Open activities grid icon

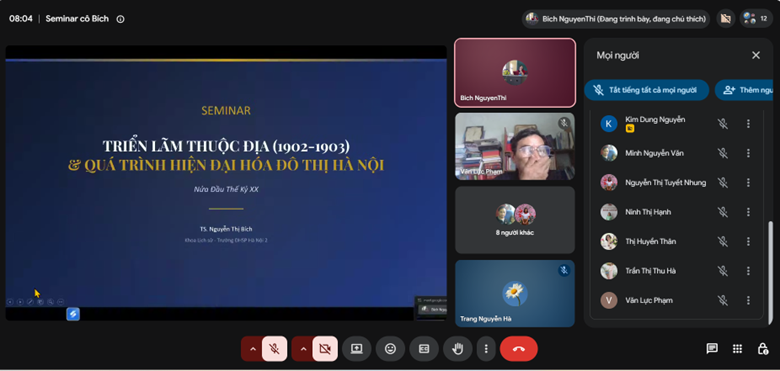[x=737, y=349]
